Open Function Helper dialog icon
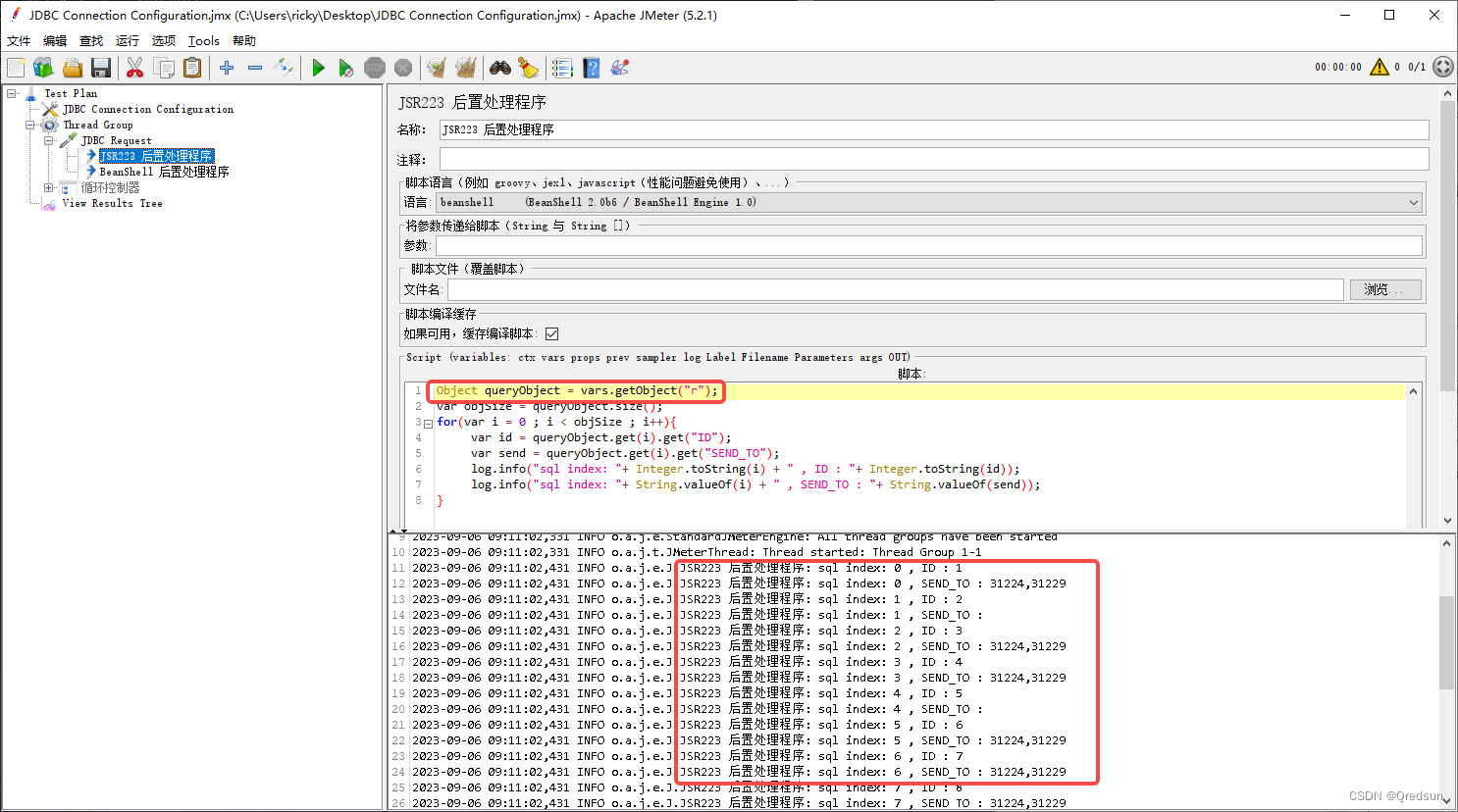 pyautogui.click(x=562, y=68)
